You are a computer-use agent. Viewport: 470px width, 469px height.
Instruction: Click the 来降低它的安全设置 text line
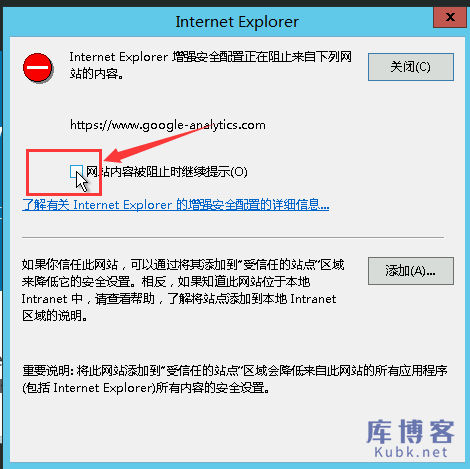(x=166, y=282)
